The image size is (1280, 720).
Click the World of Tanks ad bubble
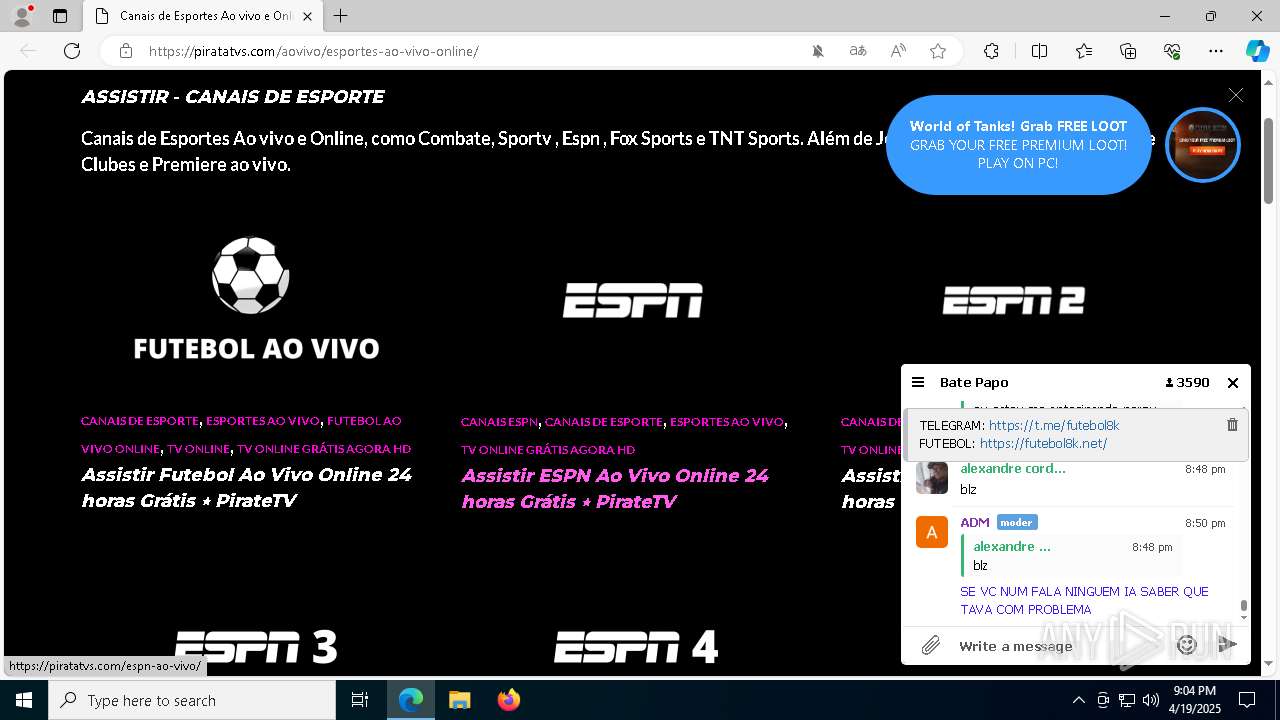1018,145
